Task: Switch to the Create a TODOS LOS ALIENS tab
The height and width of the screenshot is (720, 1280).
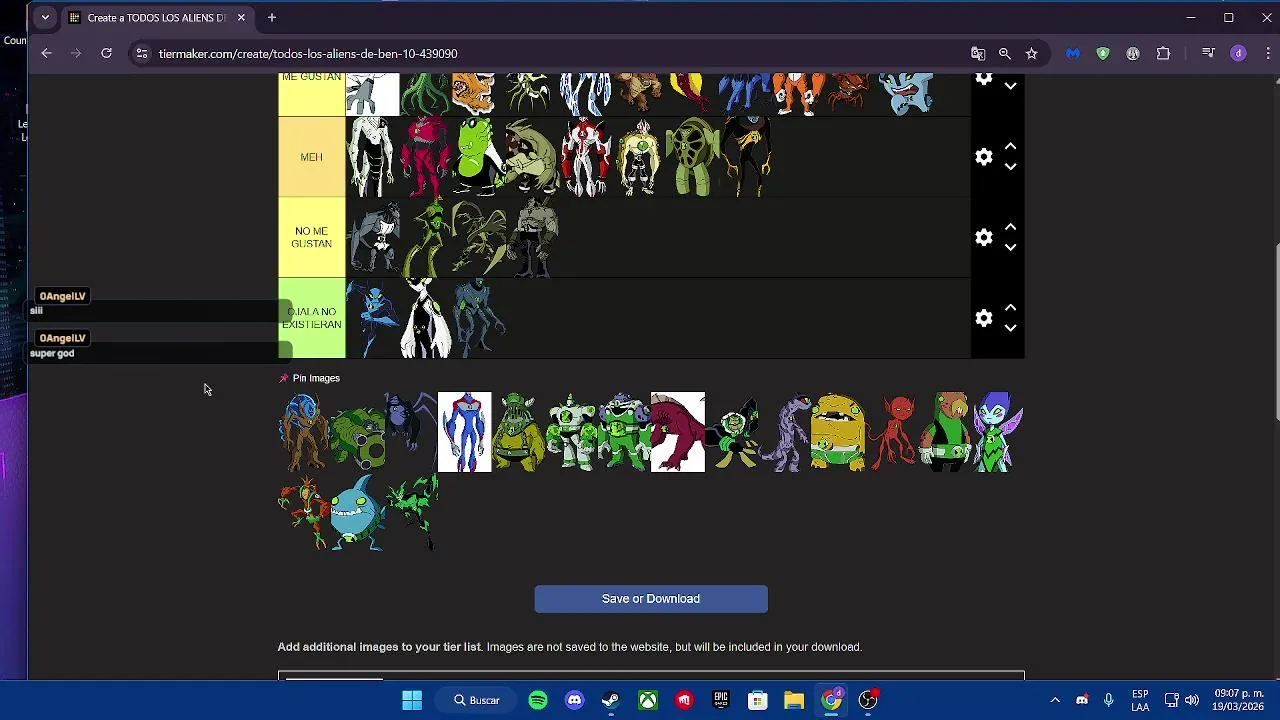Action: (157, 17)
